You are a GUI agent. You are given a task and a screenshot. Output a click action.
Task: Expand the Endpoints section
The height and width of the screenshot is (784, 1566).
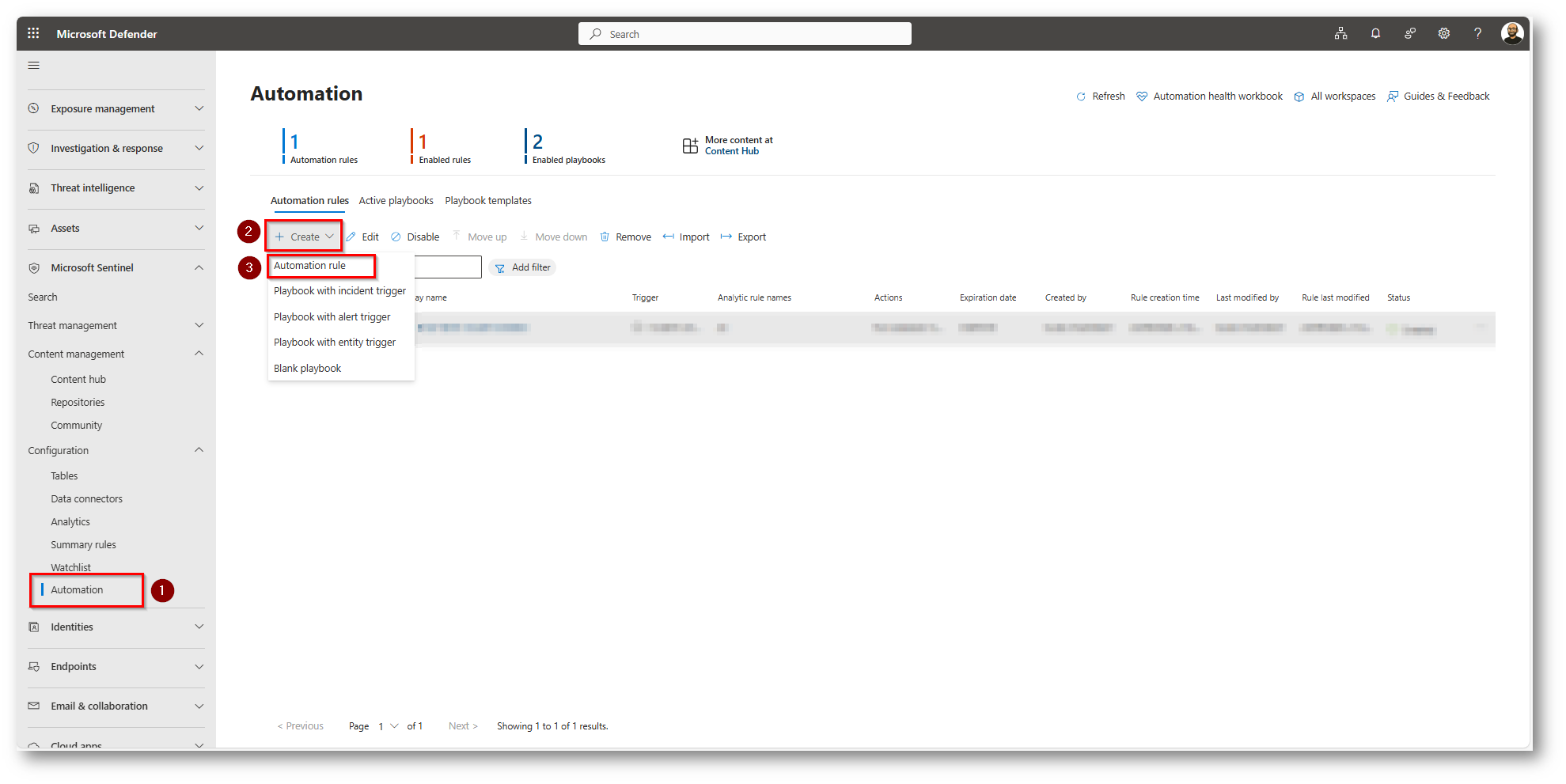point(199,667)
